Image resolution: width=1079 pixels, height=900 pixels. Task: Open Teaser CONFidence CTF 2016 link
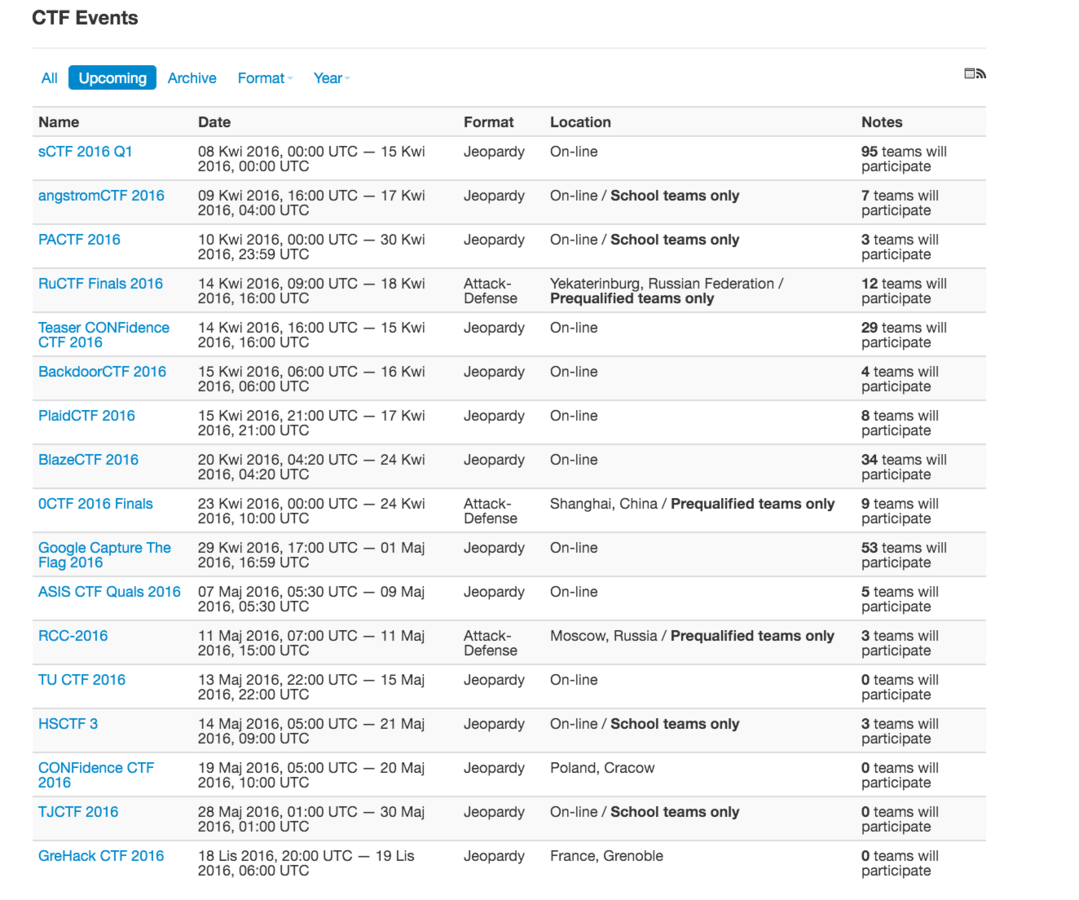[103, 335]
